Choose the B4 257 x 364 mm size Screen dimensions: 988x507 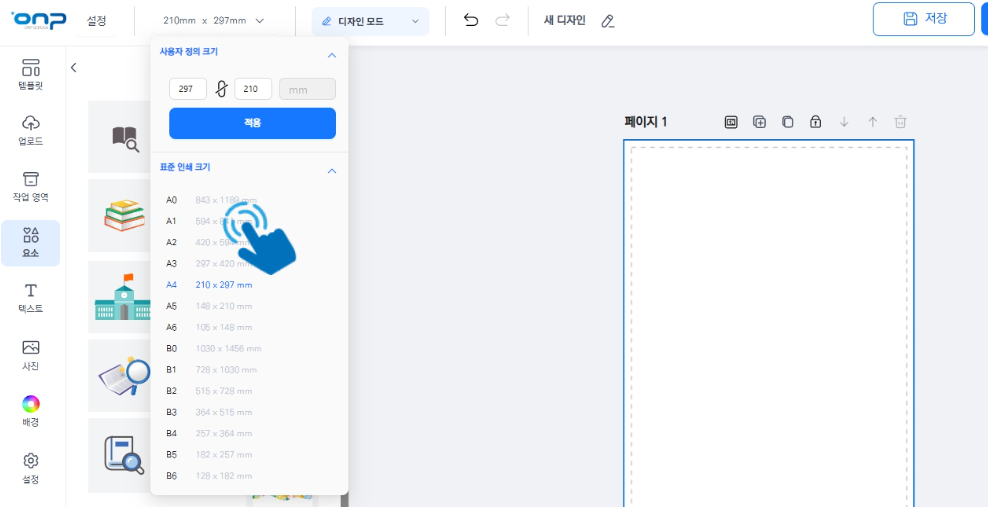223,433
